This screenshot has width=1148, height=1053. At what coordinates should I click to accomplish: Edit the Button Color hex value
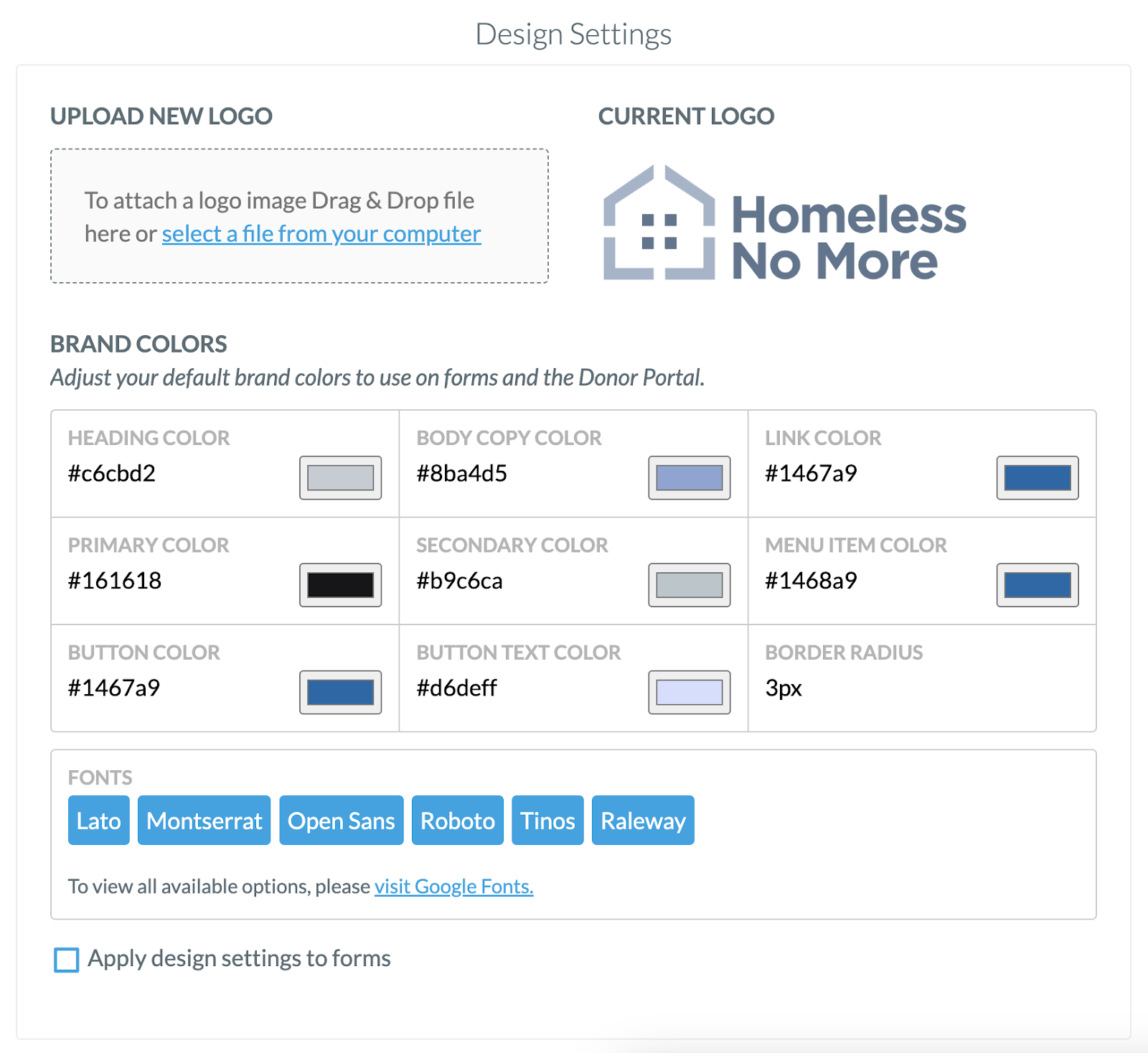coord(114,688)
